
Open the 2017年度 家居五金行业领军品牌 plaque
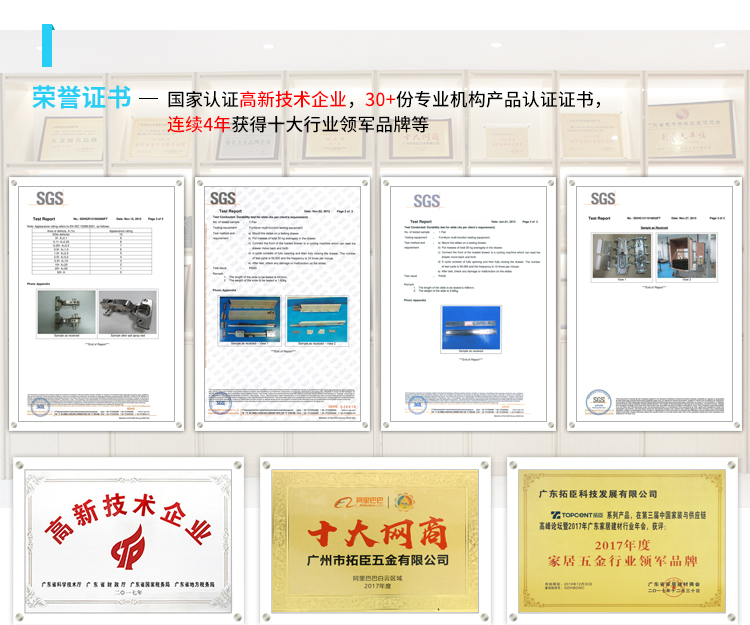622,540
